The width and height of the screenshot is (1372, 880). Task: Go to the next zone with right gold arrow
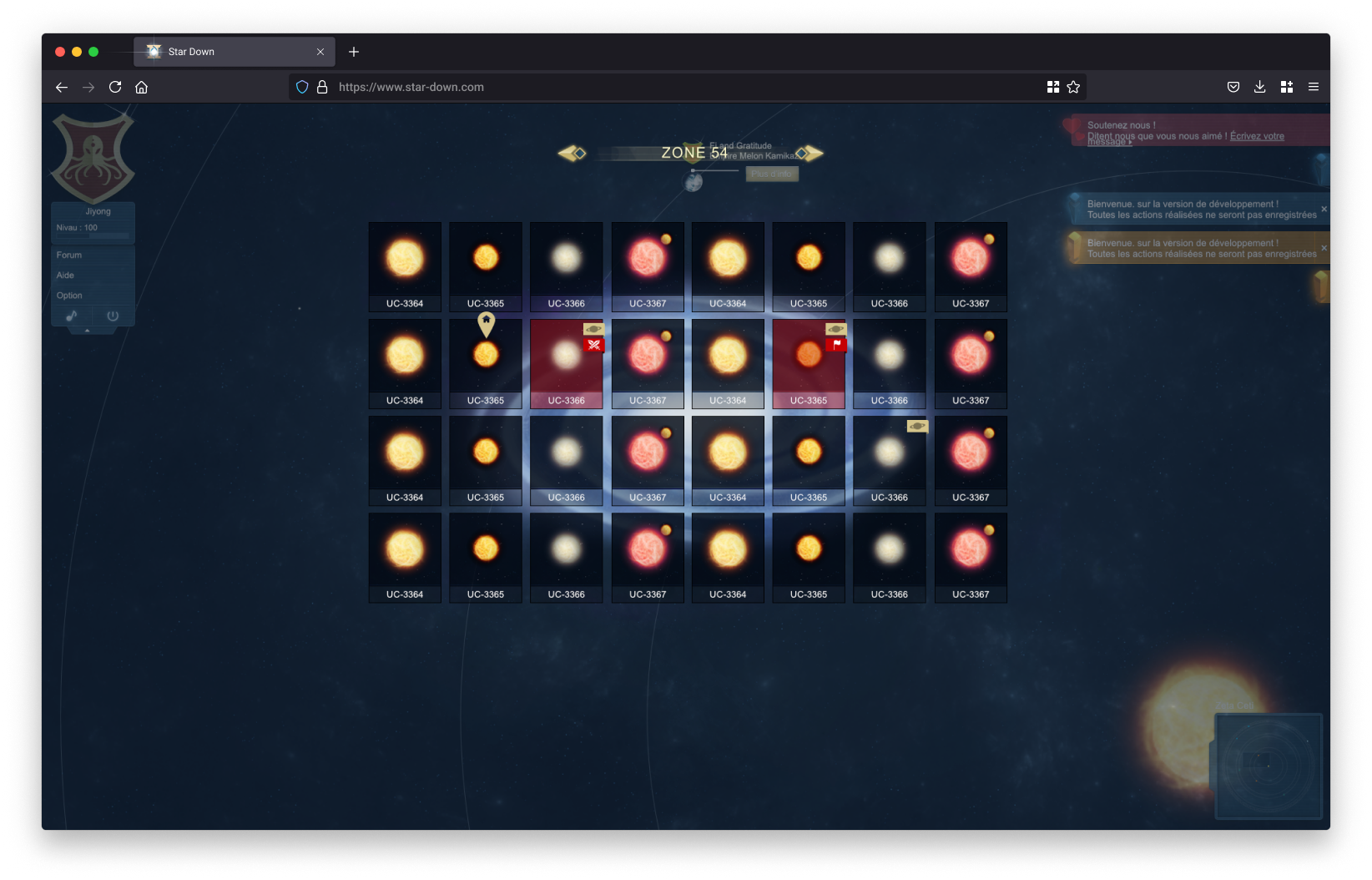point(810,154)
